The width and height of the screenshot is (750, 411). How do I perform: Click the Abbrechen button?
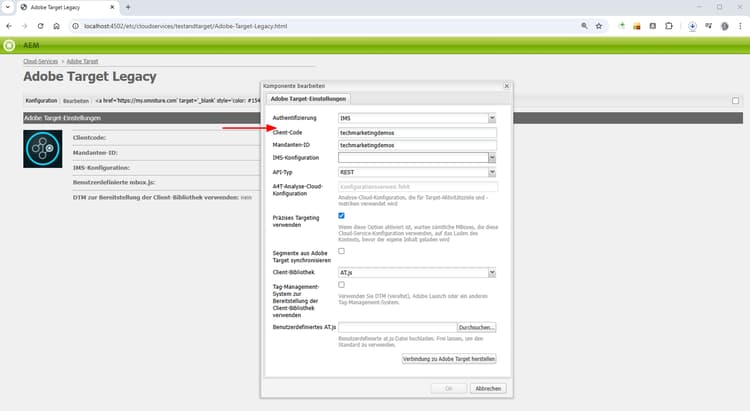point(488,389)
